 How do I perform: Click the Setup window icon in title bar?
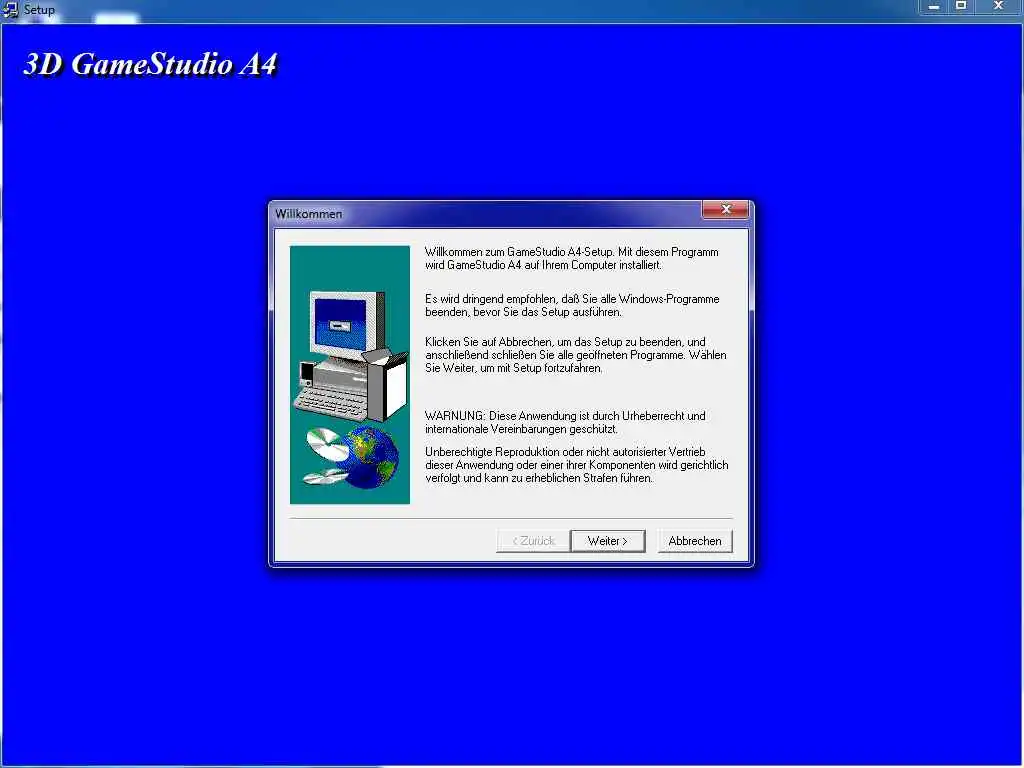10,10
